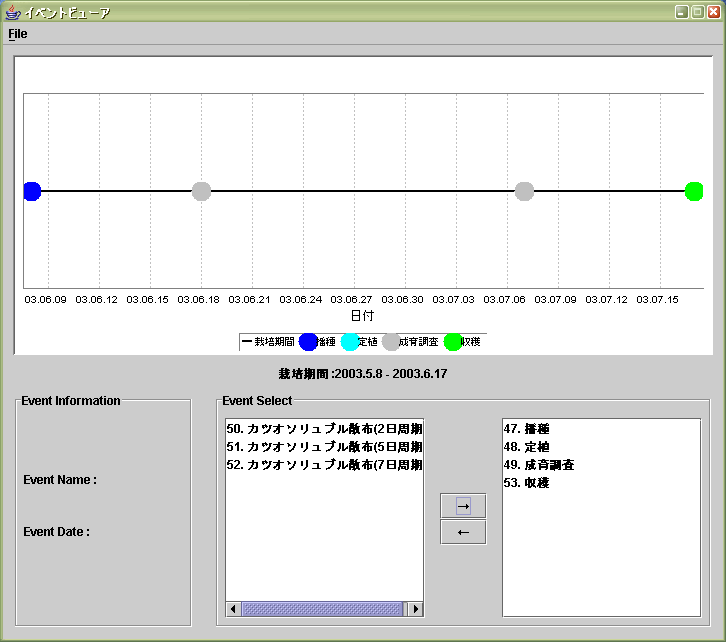Click the green 収穫 legend circle
726x642 pixels.
[x=453, y=342]
